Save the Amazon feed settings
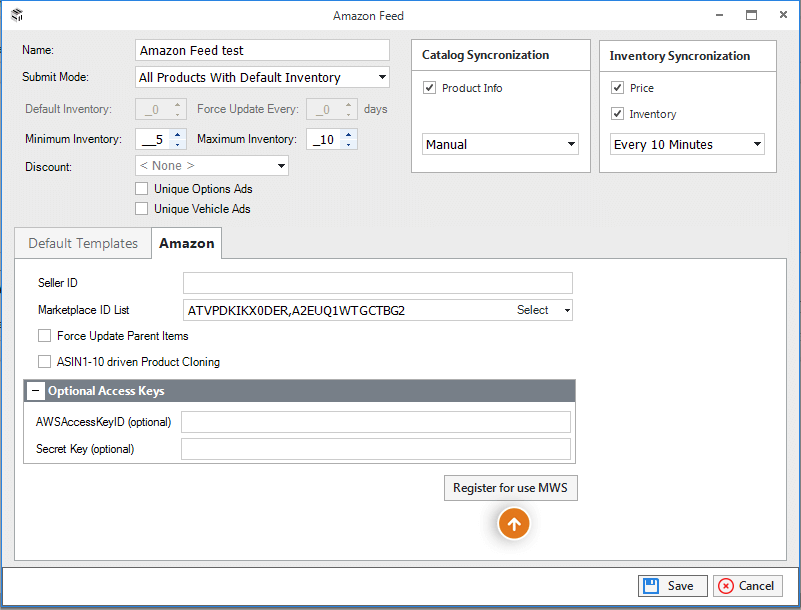 point(673,586)
